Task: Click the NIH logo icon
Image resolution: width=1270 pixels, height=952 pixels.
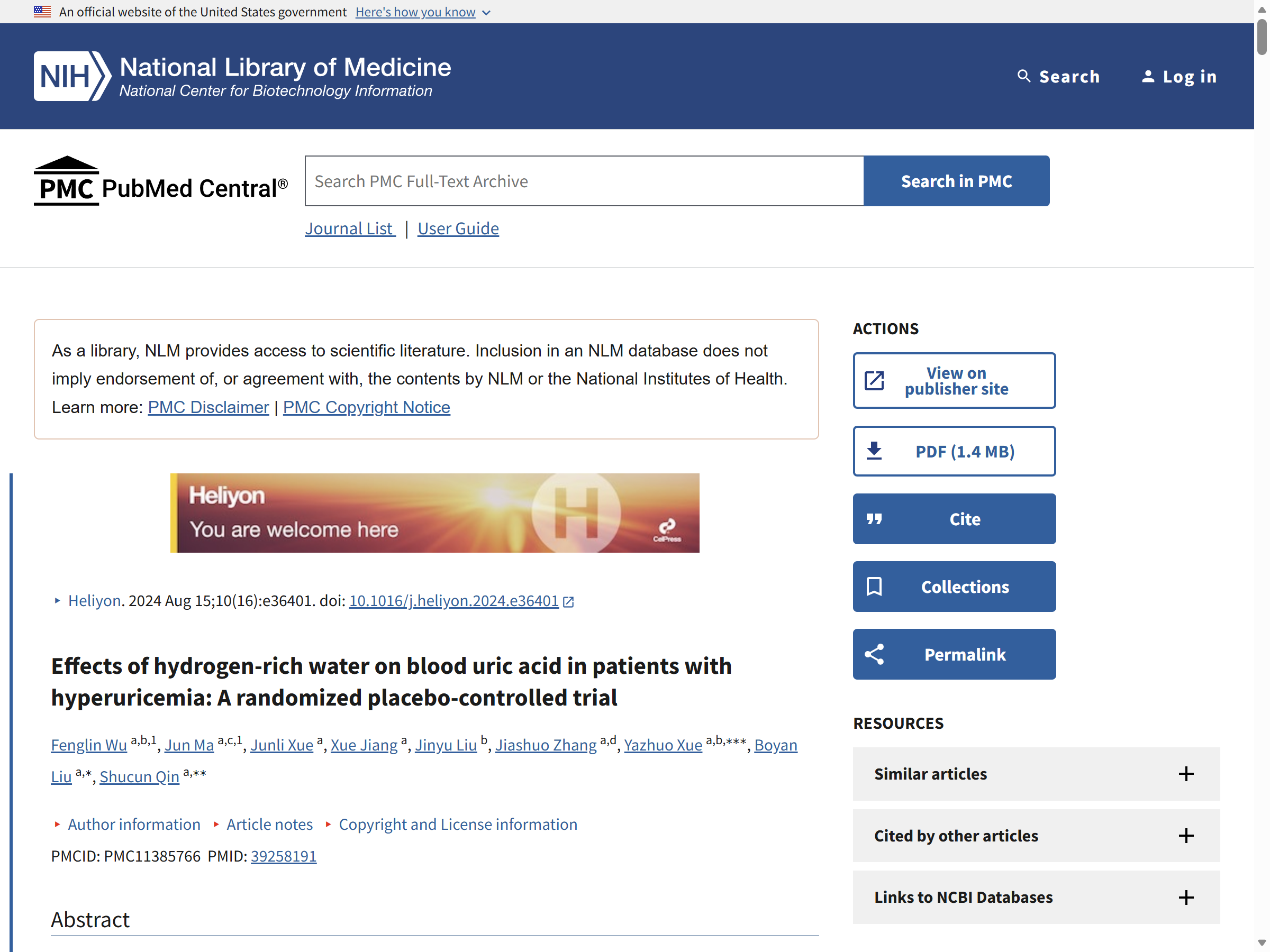Action: [x=72, y=76]
